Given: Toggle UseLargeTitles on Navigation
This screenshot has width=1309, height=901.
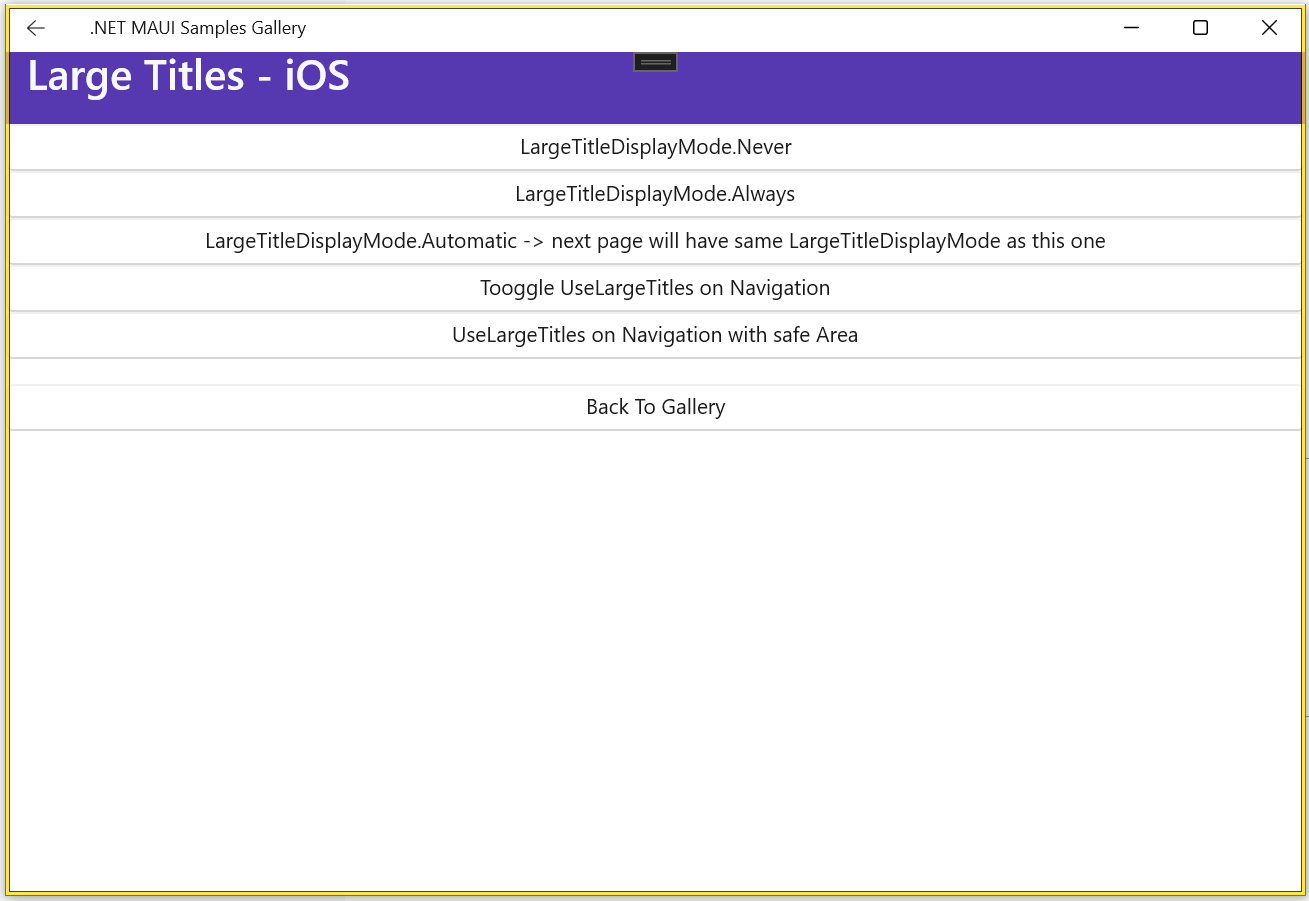Looking at the screenshot, I should pos(655,288).
